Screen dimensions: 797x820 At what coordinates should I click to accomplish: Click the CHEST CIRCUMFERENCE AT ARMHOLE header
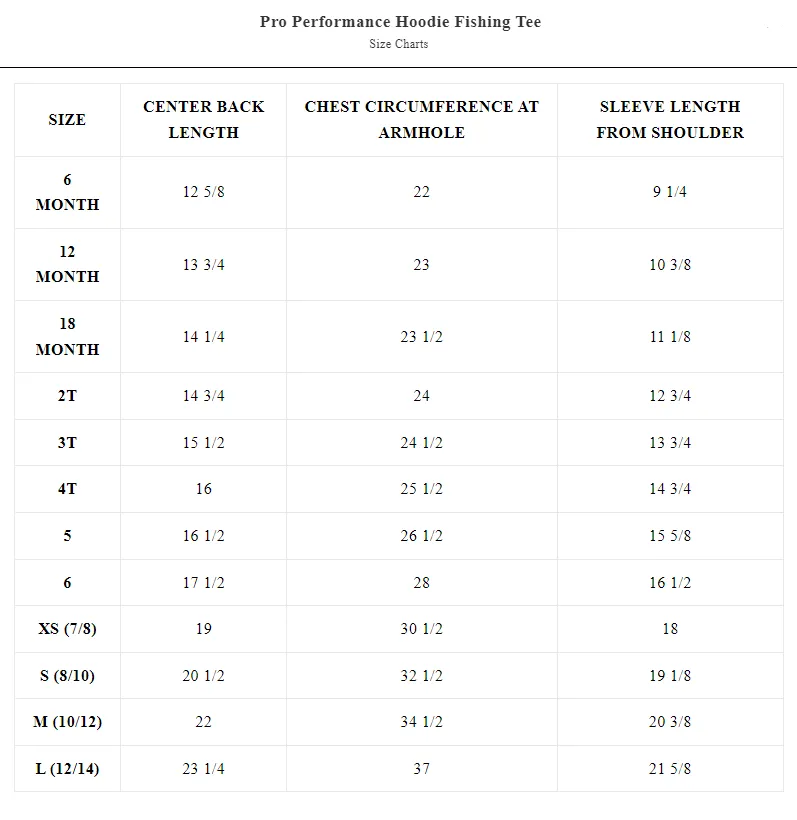coord(422,119)
